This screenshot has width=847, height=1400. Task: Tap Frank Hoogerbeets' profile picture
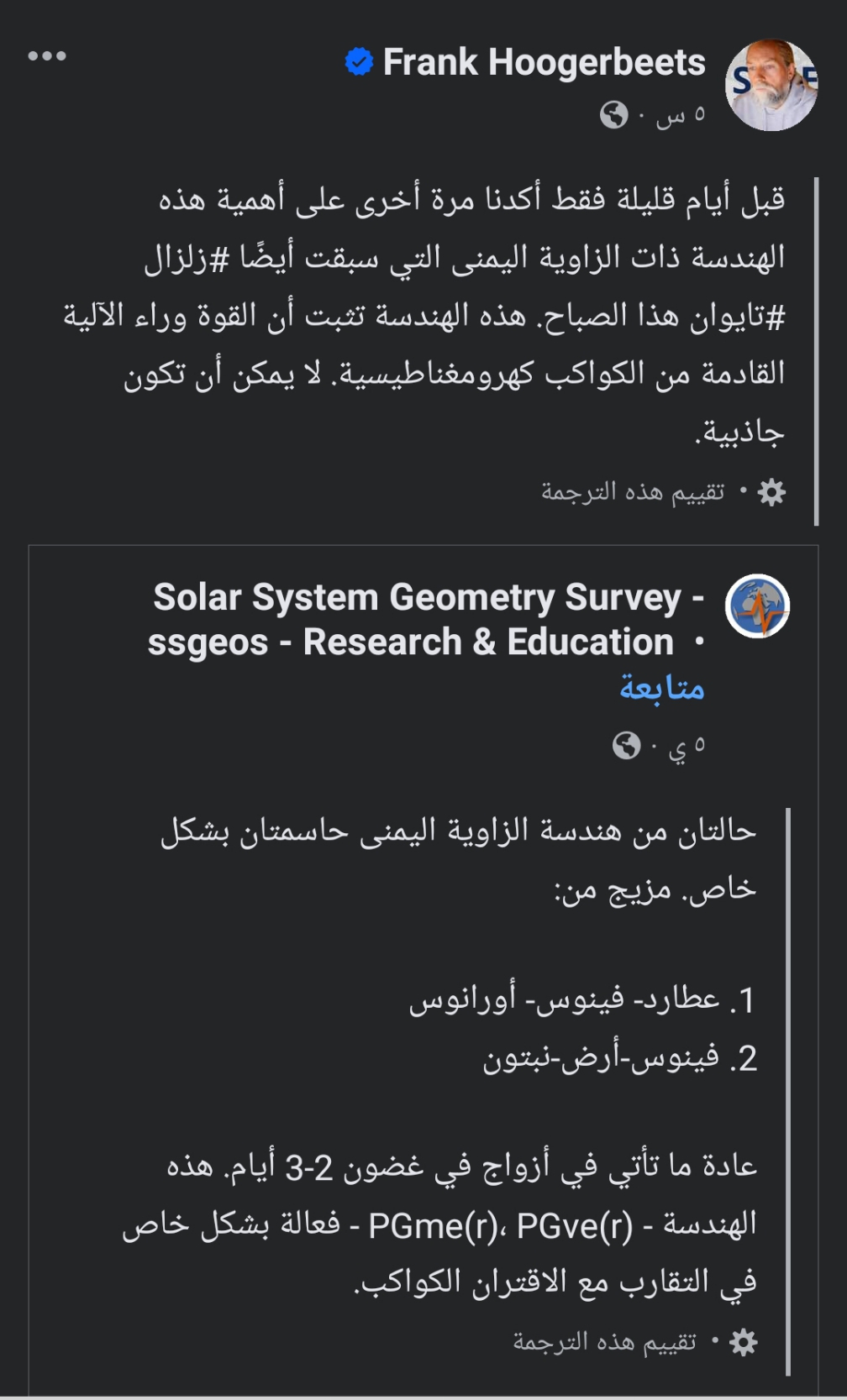click(x=771, y=84)
